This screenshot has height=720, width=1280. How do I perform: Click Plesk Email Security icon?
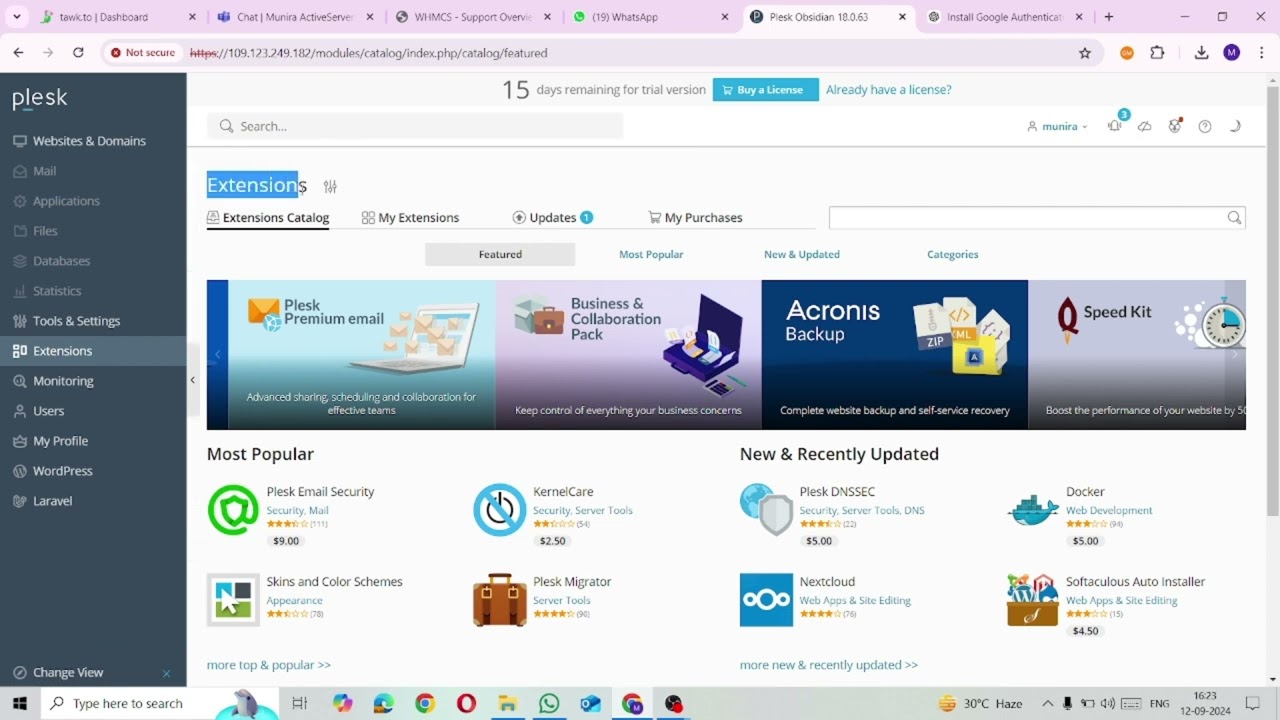pyautogui.click(x=233, y=510)
